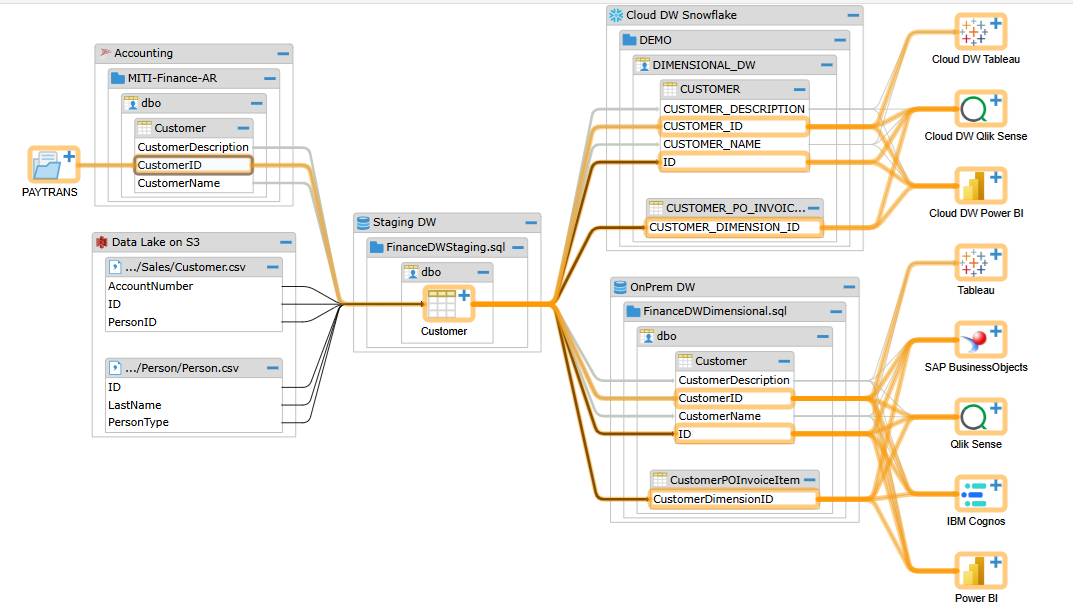Select the CustomerID column in Accounting
Viewport: 1073px width, 604px height.
click(x=193, y=165)
